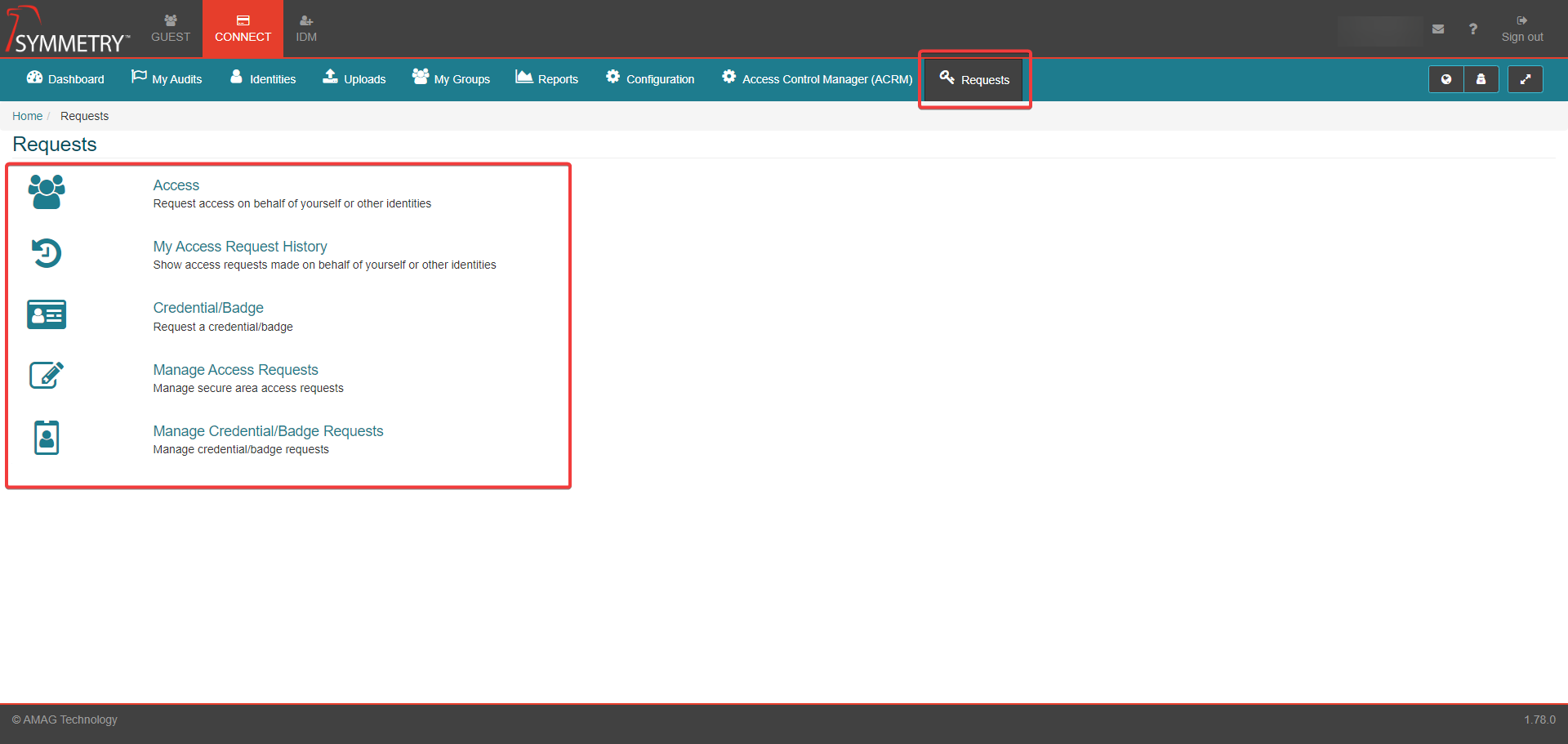Select the Requests navigation tab
This screenshot has height=744, width=1568.
point(974,79)
